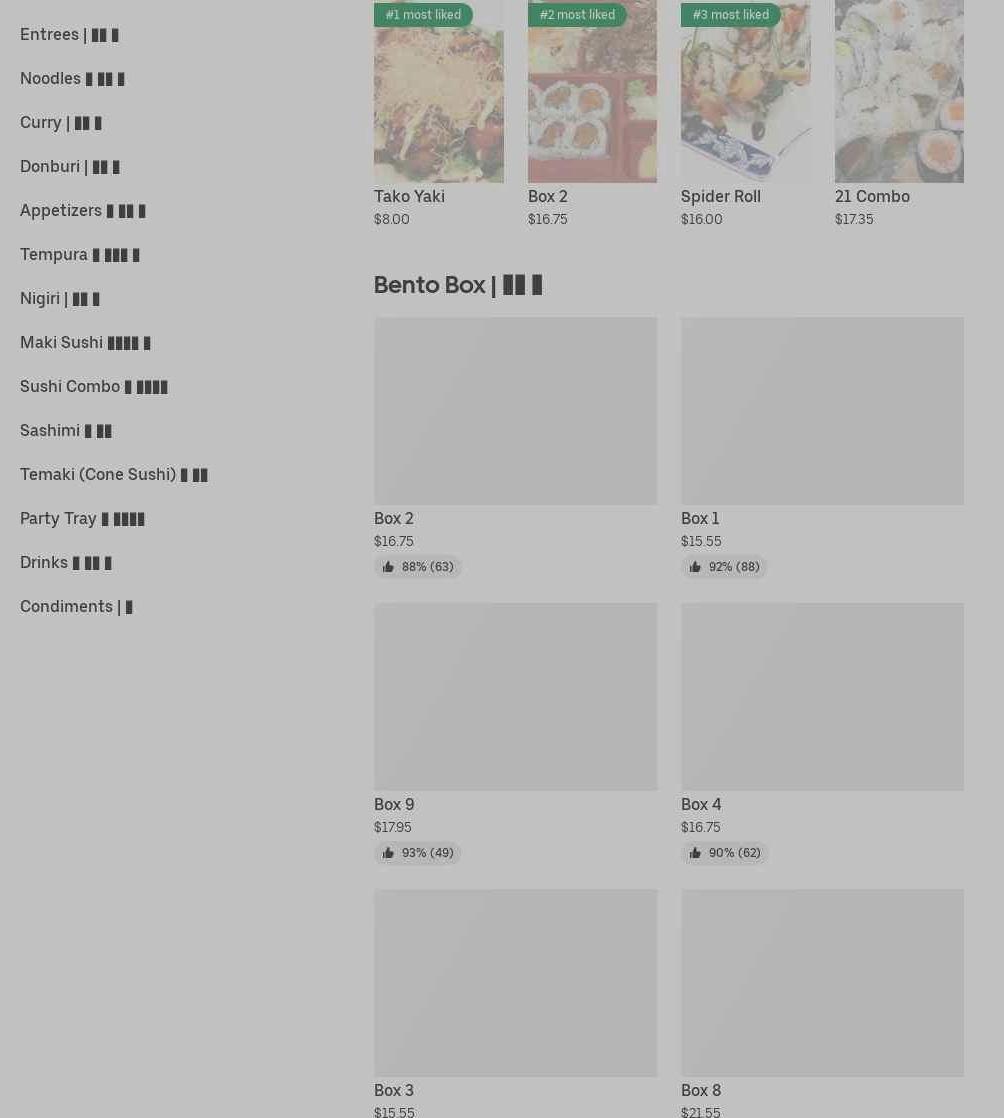Go to the Entrees menu section

pos(69,34)
